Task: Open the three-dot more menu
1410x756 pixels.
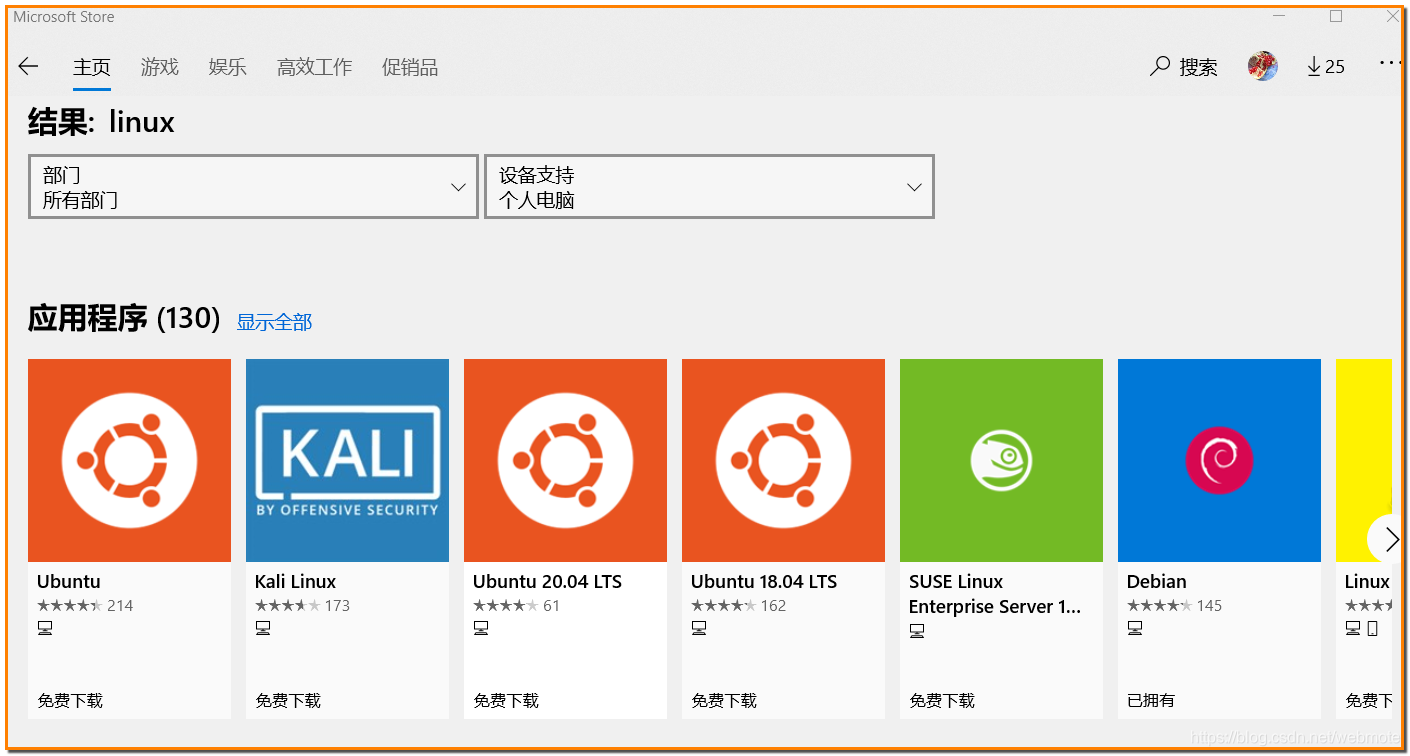Action: pyautogui.click(x=1390, y=62)
